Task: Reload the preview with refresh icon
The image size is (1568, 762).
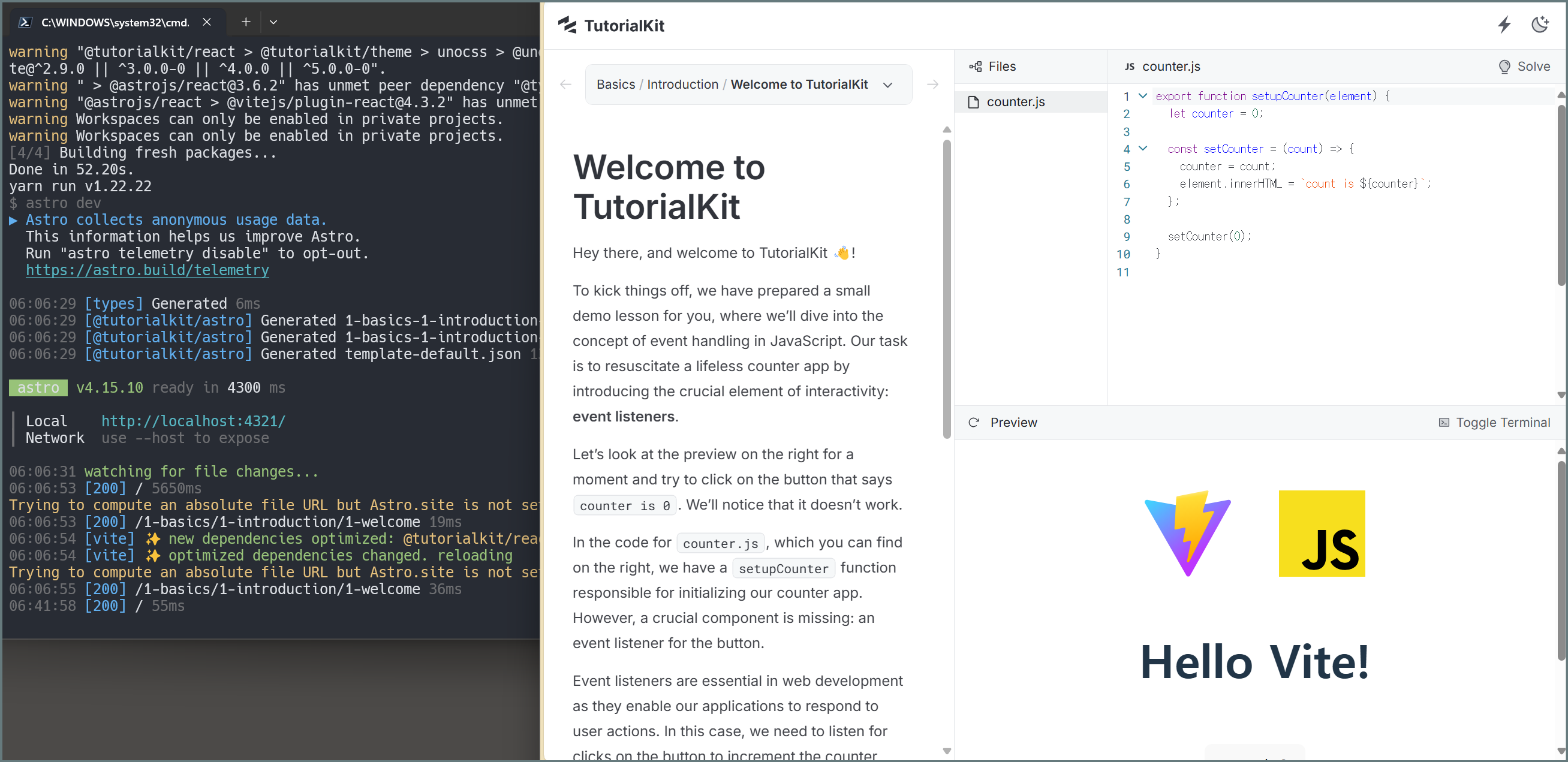Action: (973, 423)
